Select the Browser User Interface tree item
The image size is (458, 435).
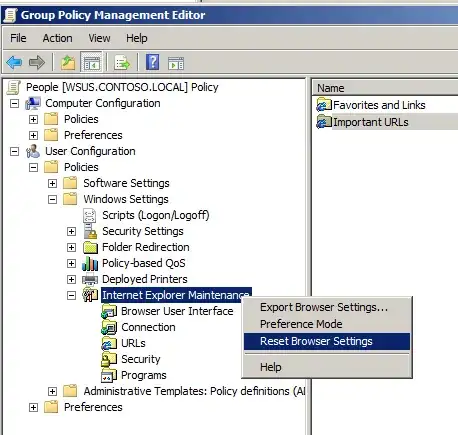(x=177, y=311)
